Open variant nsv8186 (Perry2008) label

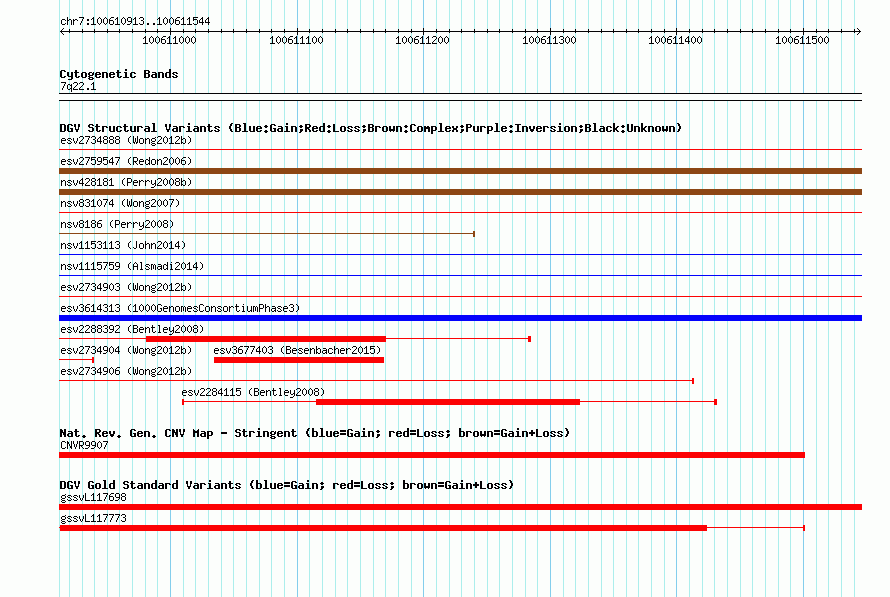click(117, 224)
